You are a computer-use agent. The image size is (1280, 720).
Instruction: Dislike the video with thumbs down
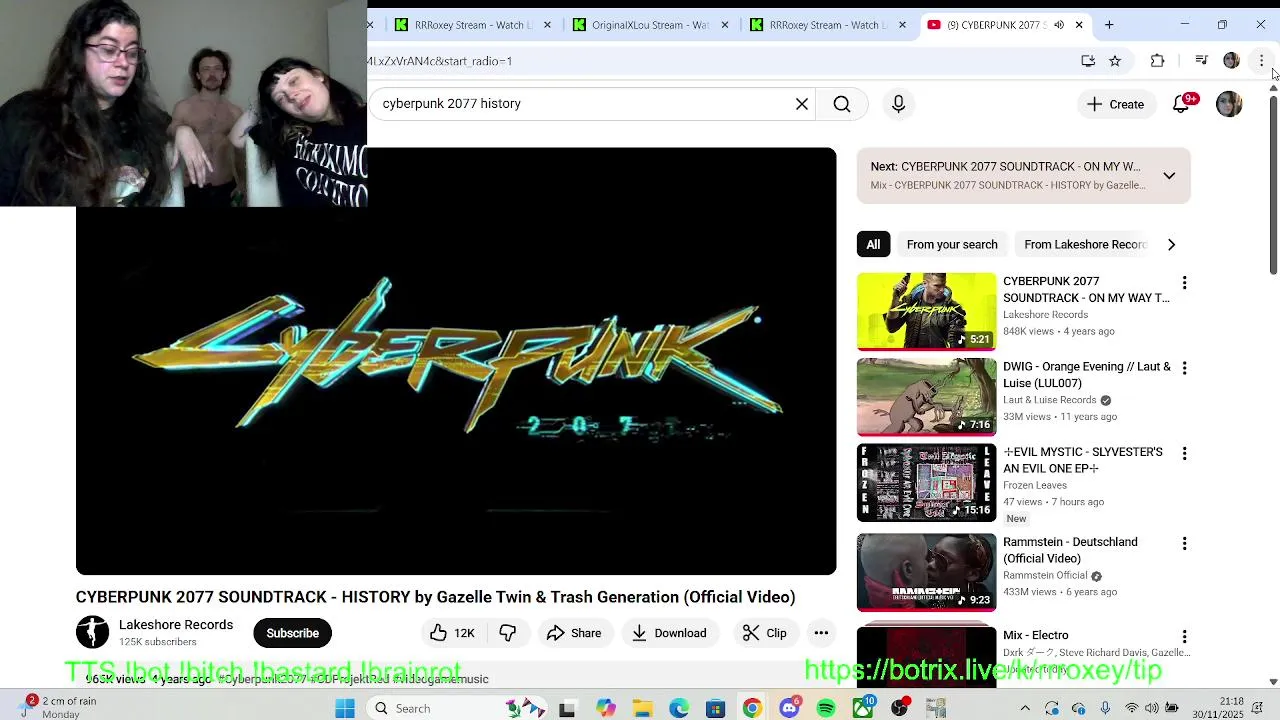pos(508,633)
